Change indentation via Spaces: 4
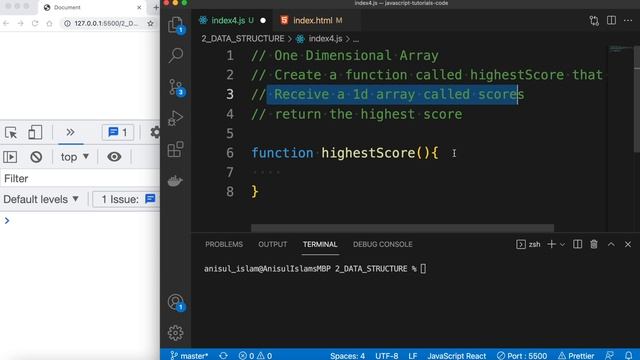The width and height of the screenshot is (640, 360). click(x=347, y=356)
